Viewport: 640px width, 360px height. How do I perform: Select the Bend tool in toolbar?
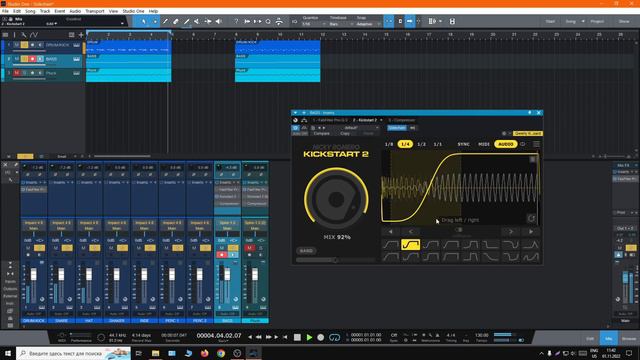coord(207,21)
